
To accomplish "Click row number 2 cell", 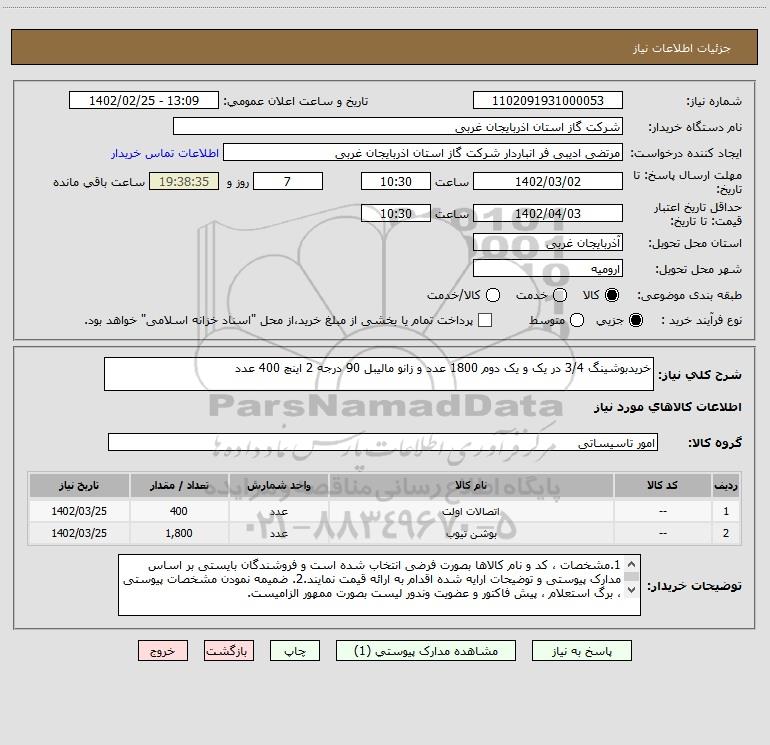I will (x=726, y=533).
